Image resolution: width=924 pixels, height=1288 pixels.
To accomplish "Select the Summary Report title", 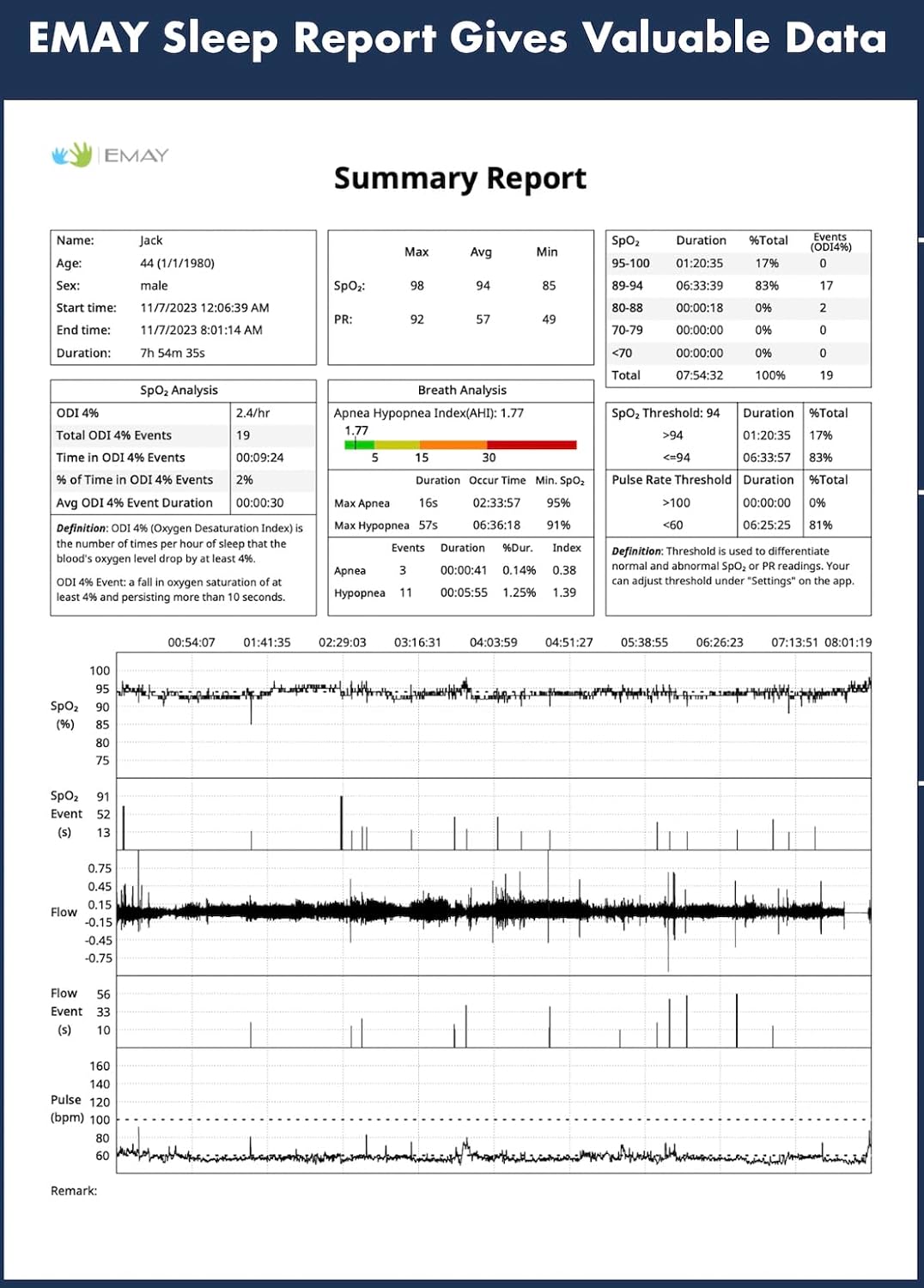I will coord(459,179).
